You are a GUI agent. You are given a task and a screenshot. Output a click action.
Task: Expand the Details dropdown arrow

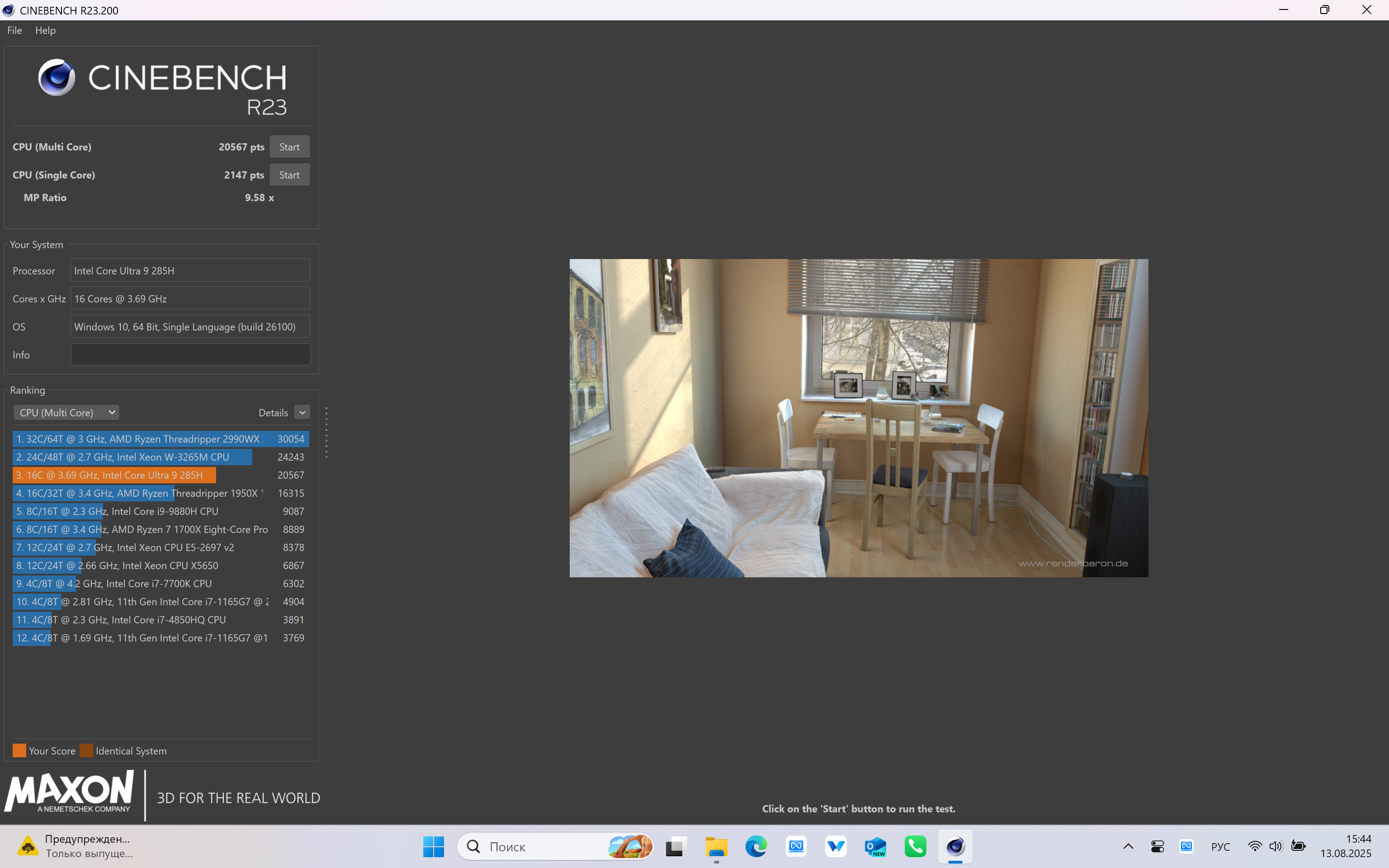[x=302, y=412]
